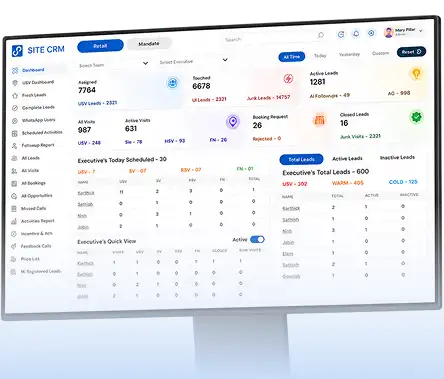Screen dimensions: 444x379
Task: Open Karthick in Total Leads table
Action: point(291,208)
